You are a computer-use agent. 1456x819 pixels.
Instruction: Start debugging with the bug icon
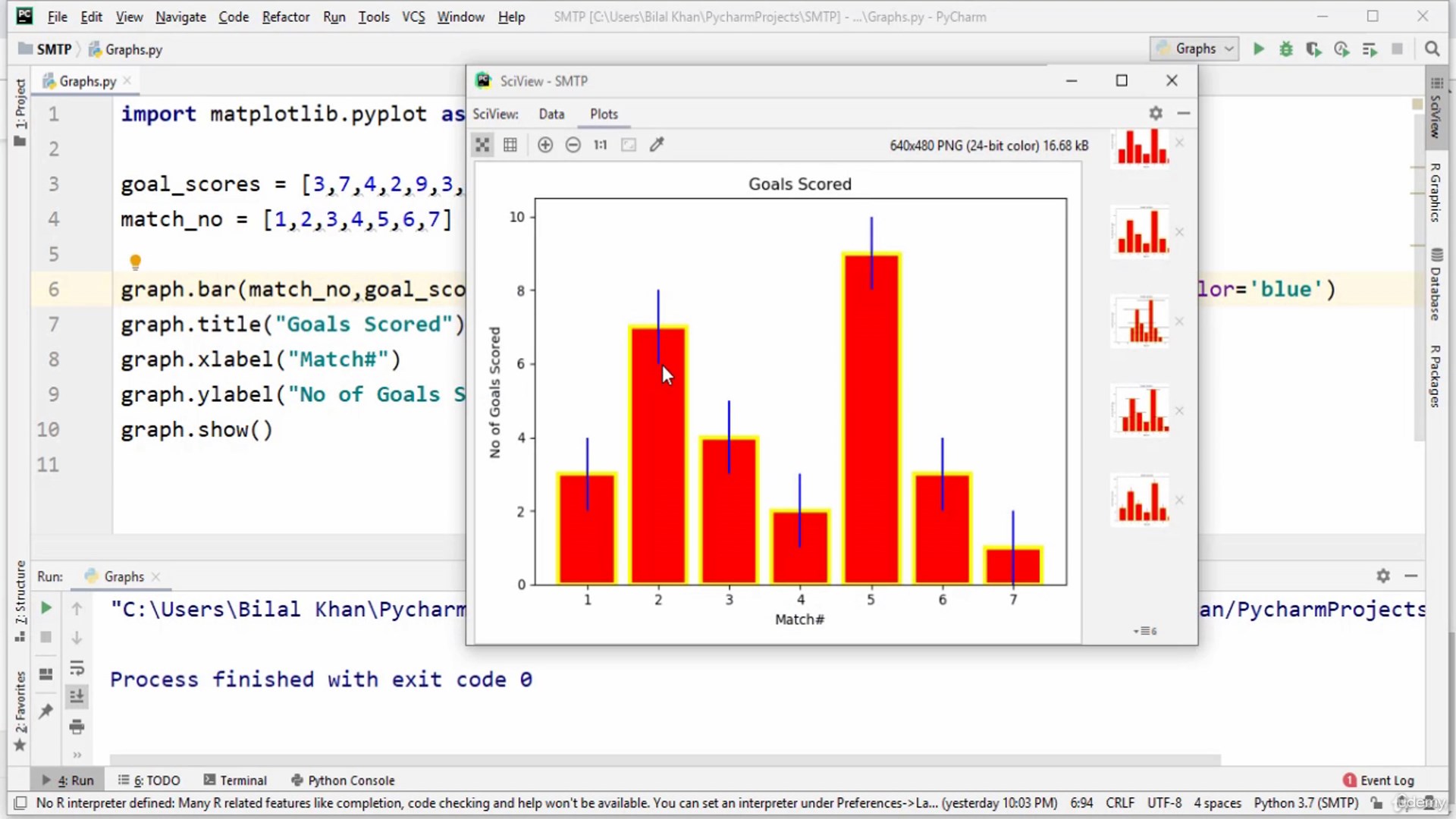pos(1286,49)
